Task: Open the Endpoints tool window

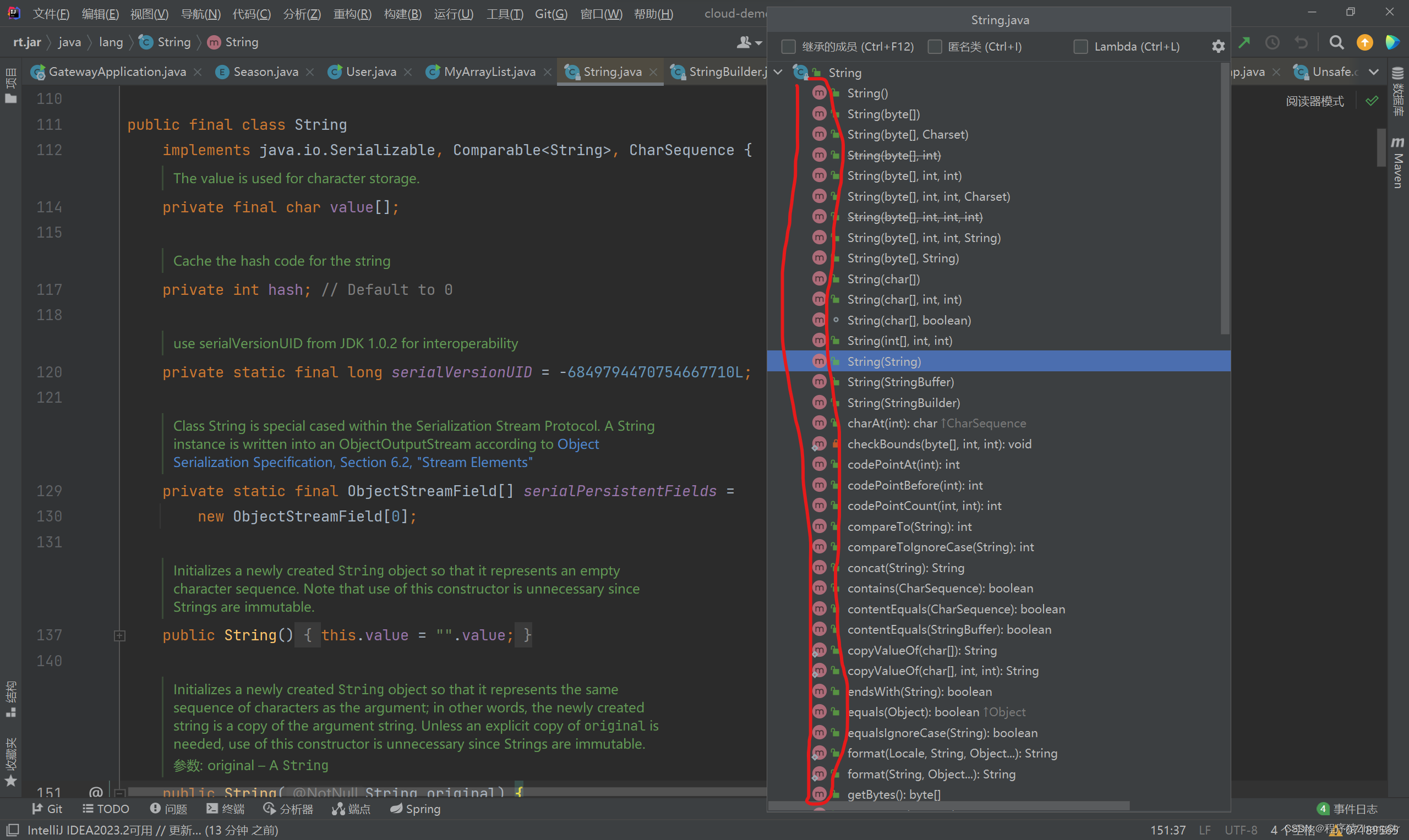Action: (x=351, y=809)
